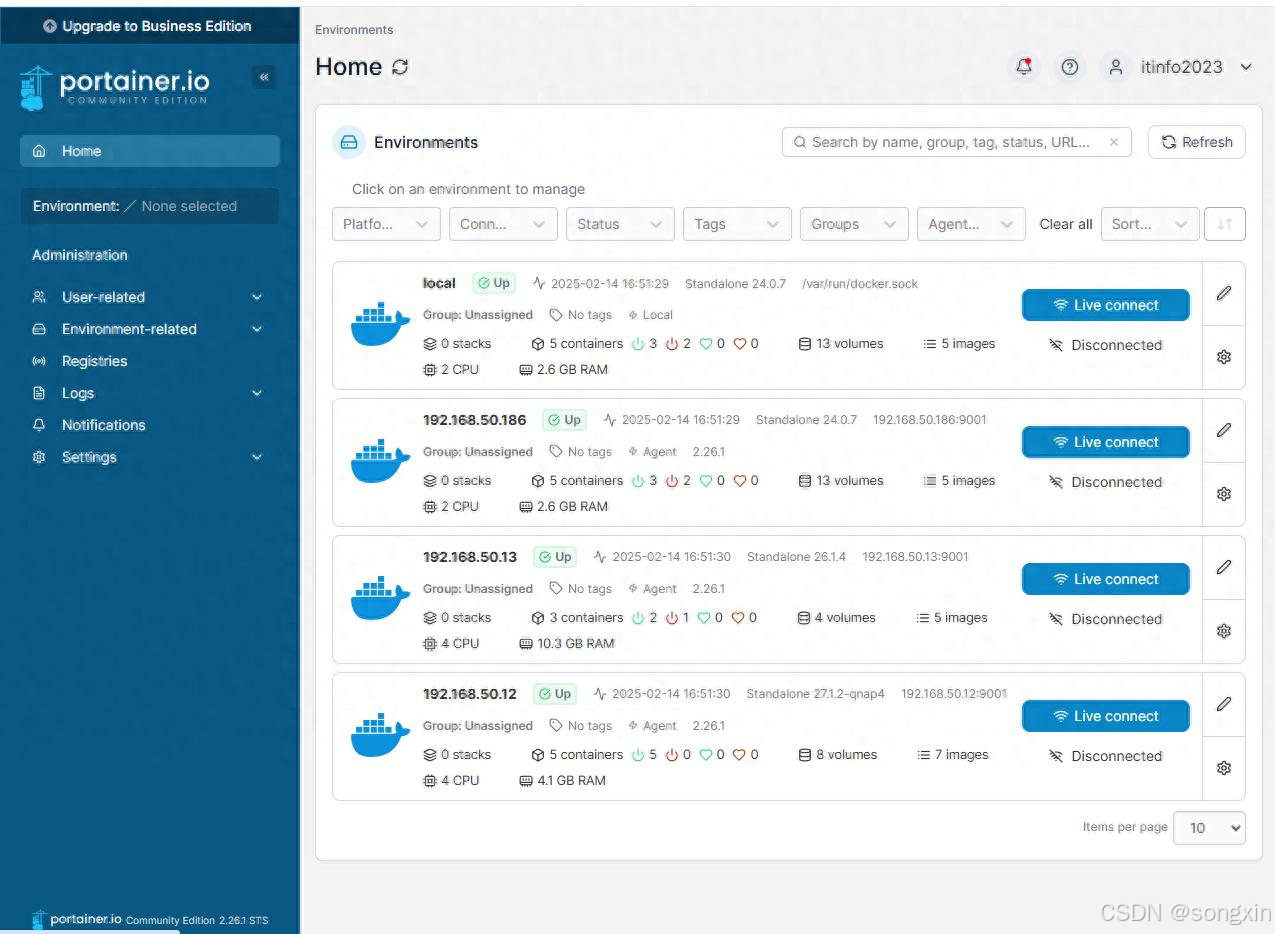Click the notifications bell icon in header

[1024, 67]
